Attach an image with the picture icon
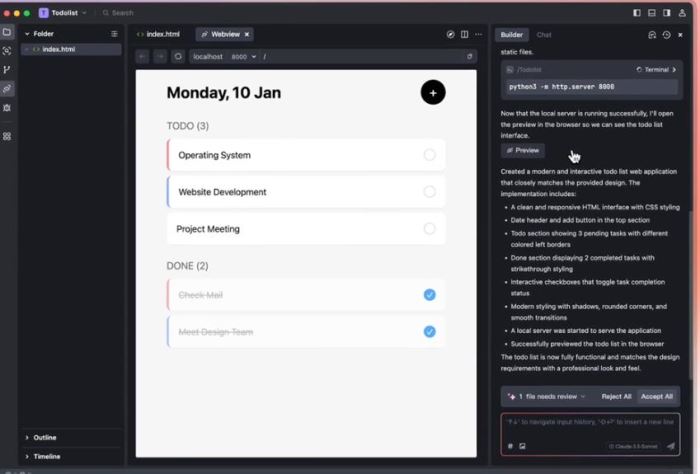This screenshot has height=474, width=700. pos(522,446)
